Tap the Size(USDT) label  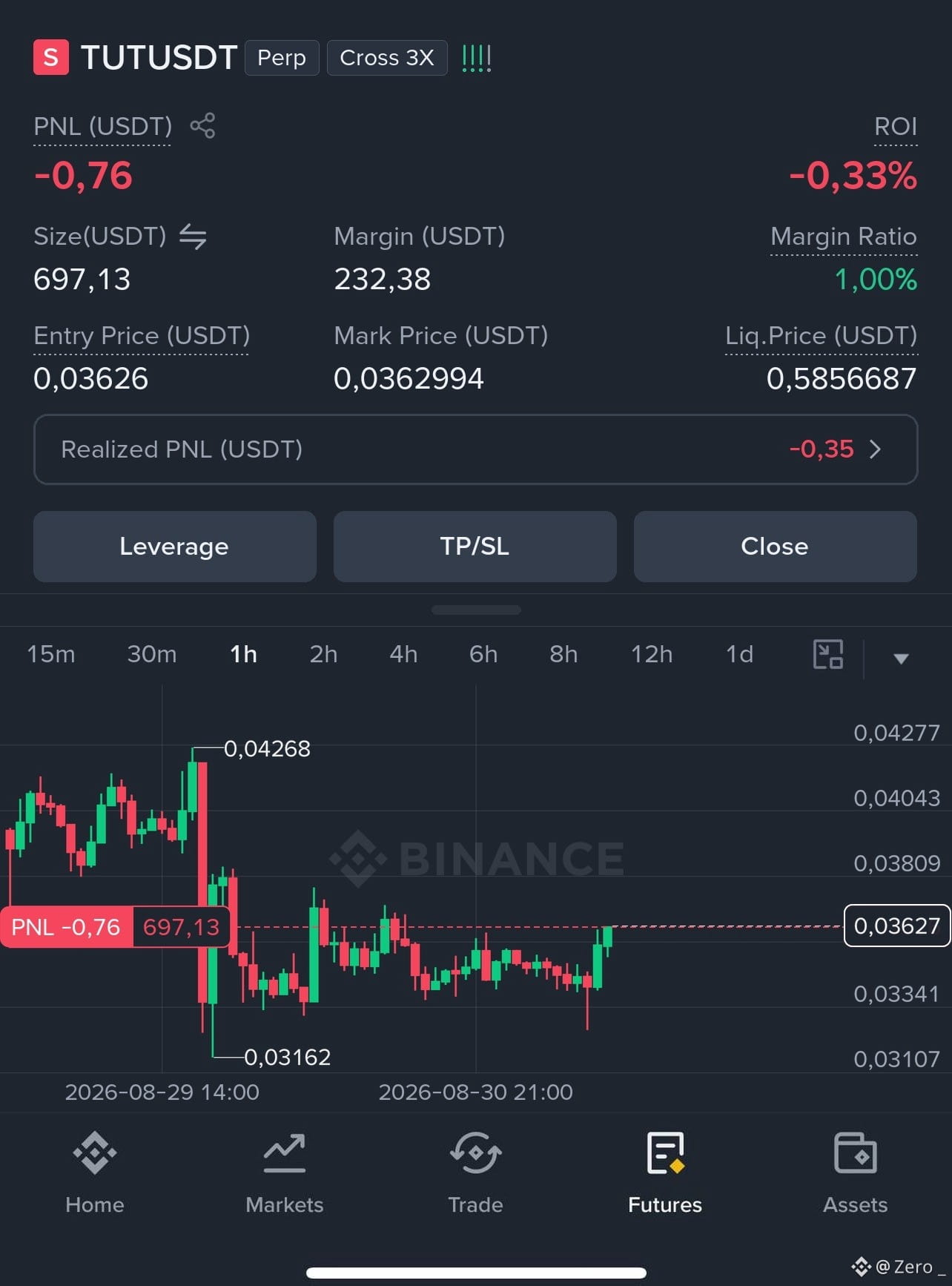(100, 237)
